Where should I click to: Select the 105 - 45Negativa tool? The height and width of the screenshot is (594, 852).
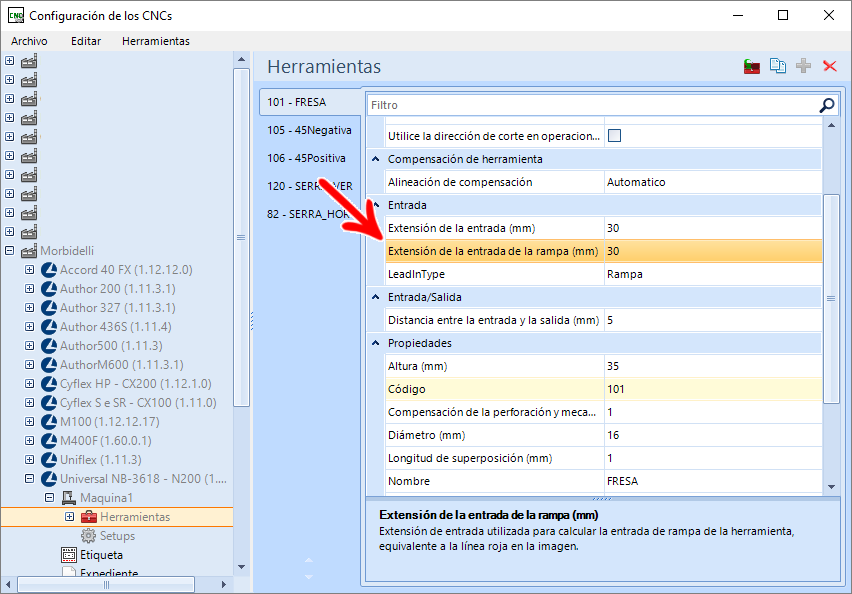[309, 130]
